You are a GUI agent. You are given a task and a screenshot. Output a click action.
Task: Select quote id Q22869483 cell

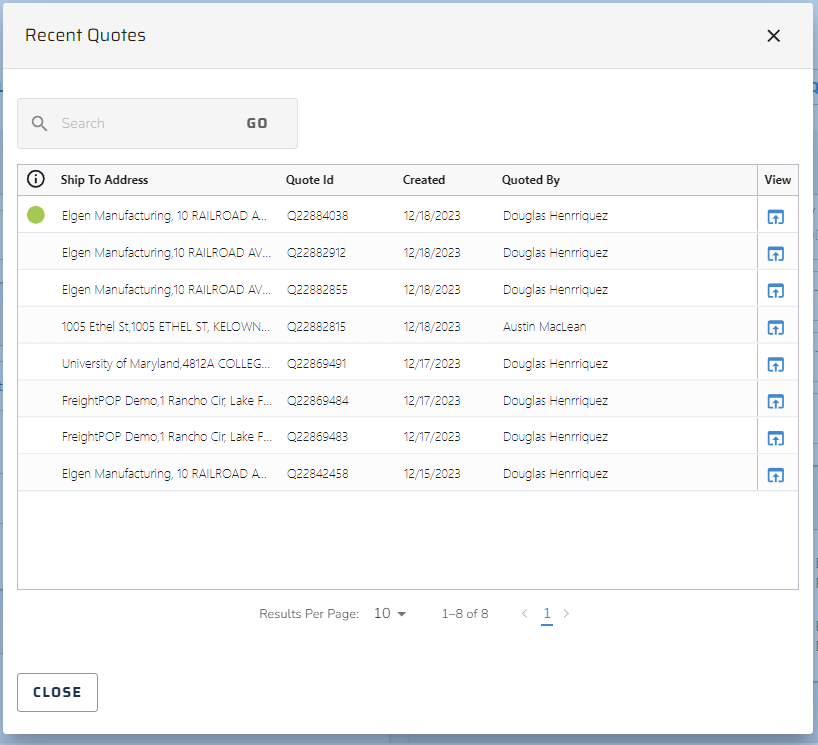click(317, 437)
